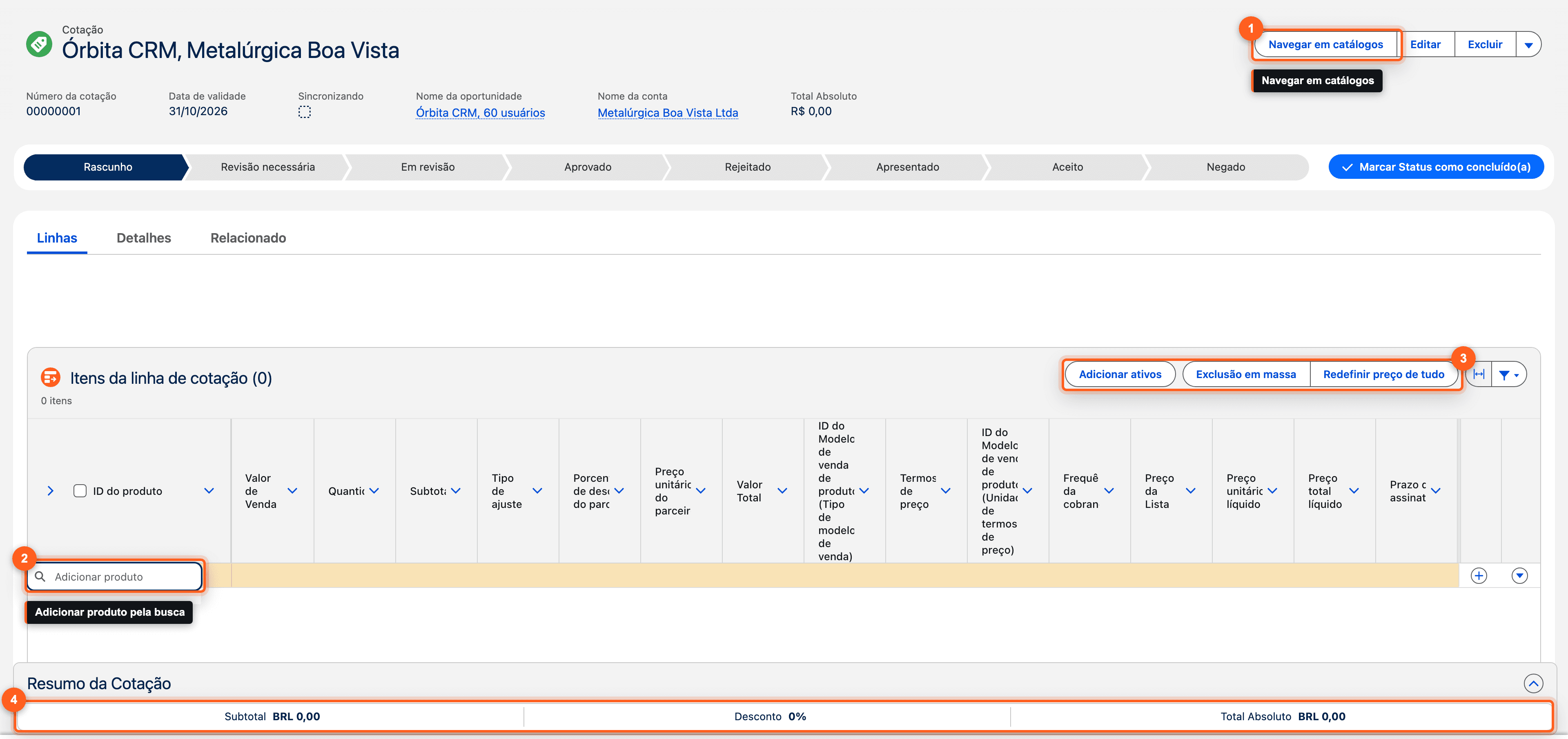This screenshot has width=1568, height=739.
Task: Collapse the Resumo da Cotação section
Action: point(1533,683)
